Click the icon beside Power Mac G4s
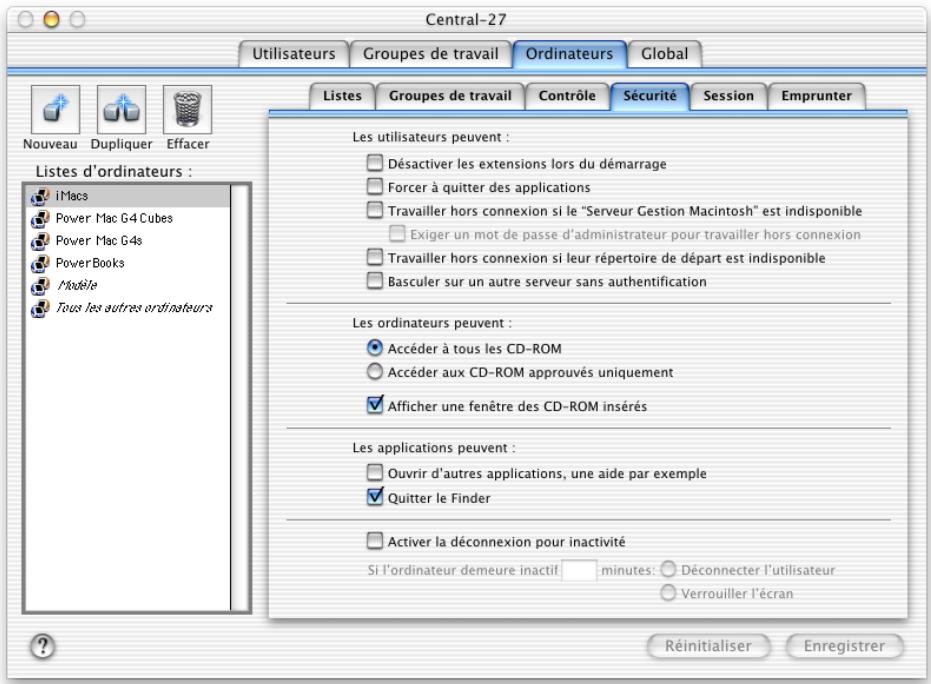This screenshot has width=931, height=684. pos(40,241)
